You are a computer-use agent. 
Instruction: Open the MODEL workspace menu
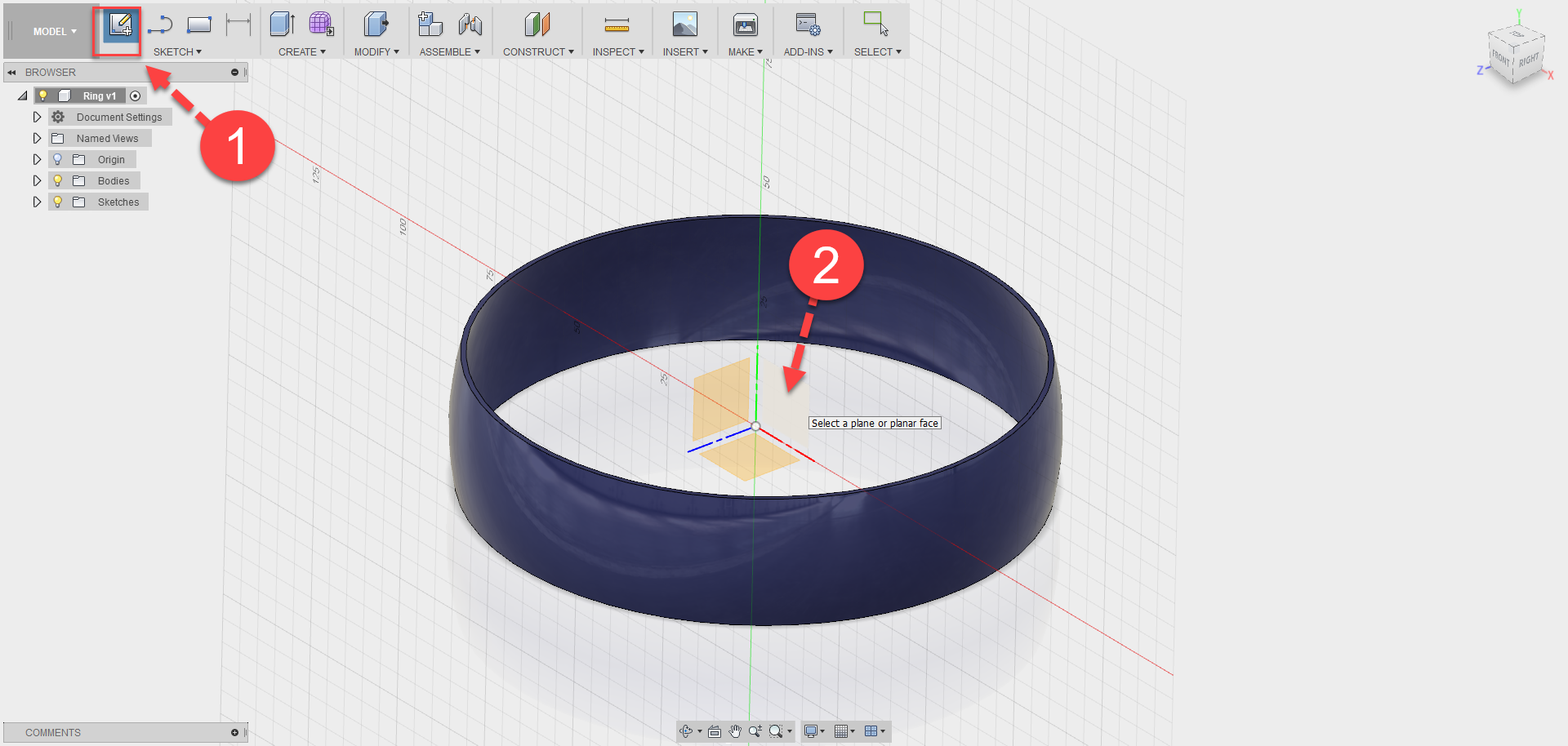(51, 31)
